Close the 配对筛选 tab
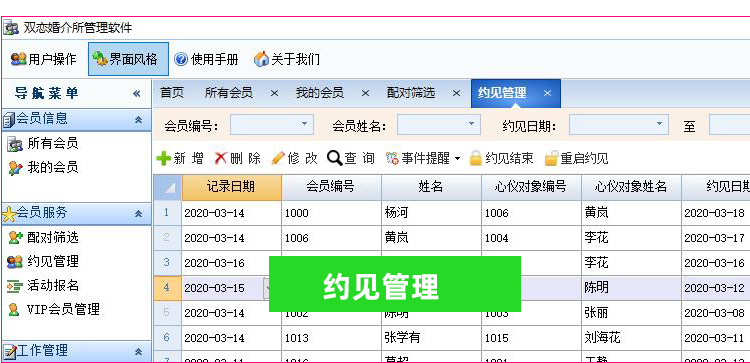The height and width of the screenshot is (363, 750). (456, 93)
